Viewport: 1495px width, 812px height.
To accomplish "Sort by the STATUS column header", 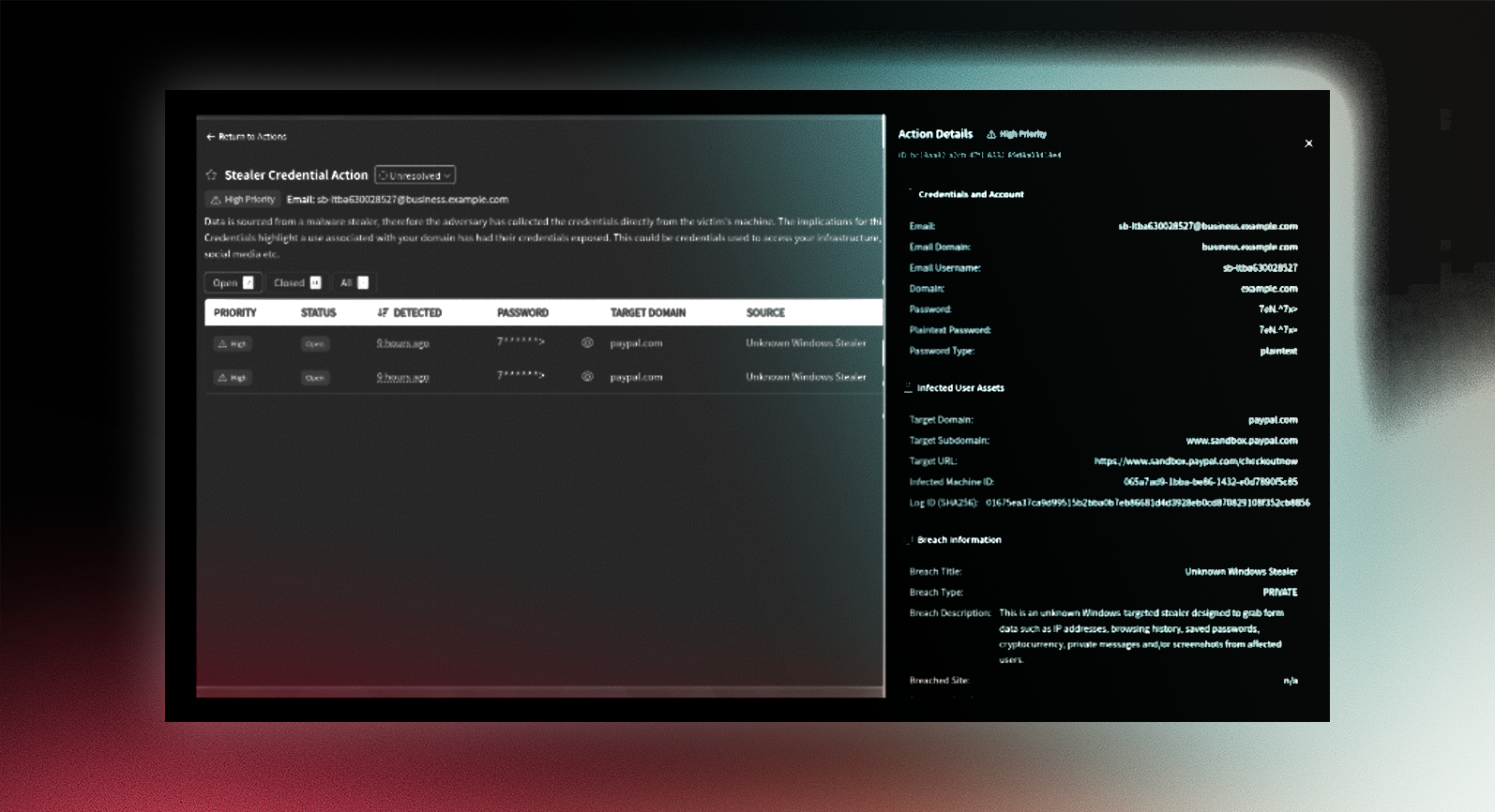I will (x=318, y=313).
